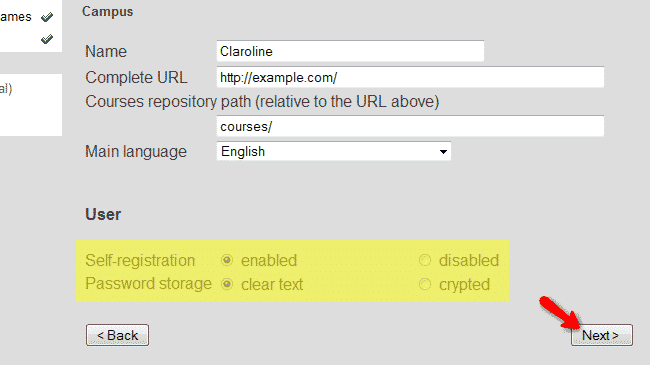The height and width of the screenshot is (366, 650).
Task: Select the sidebar step ending in "ames"
Action: (16, 17)
